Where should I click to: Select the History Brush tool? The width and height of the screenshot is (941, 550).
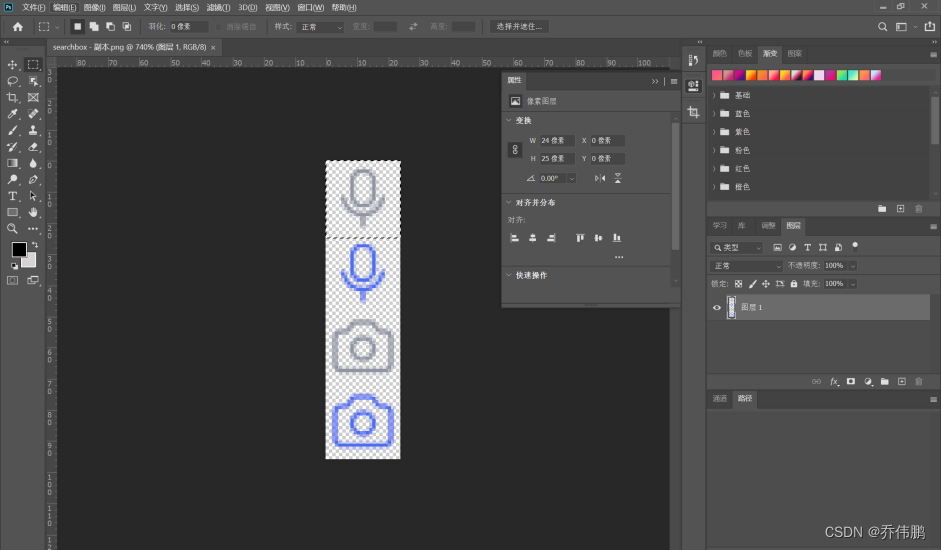point(13,147)
